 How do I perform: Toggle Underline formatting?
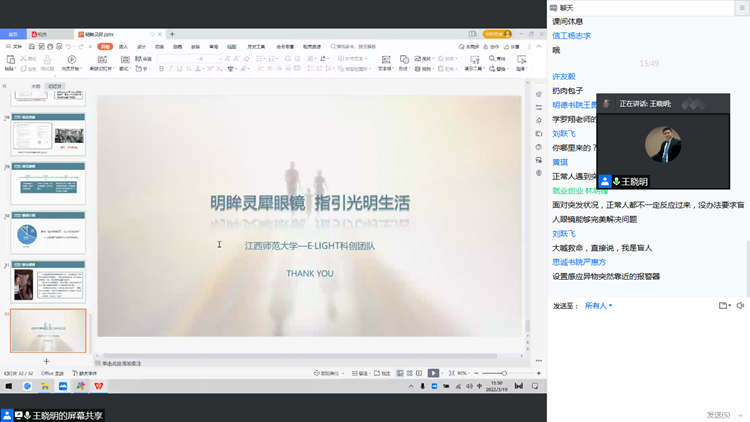pyautogui.click(x=179, y=69)
